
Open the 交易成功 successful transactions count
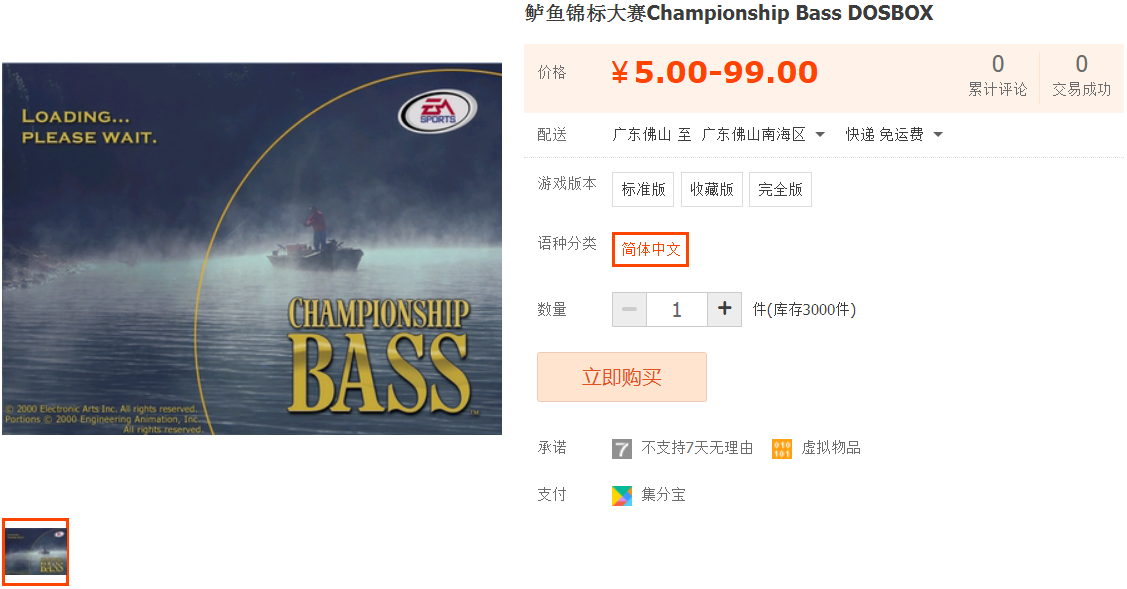[x=1082, y=76]
